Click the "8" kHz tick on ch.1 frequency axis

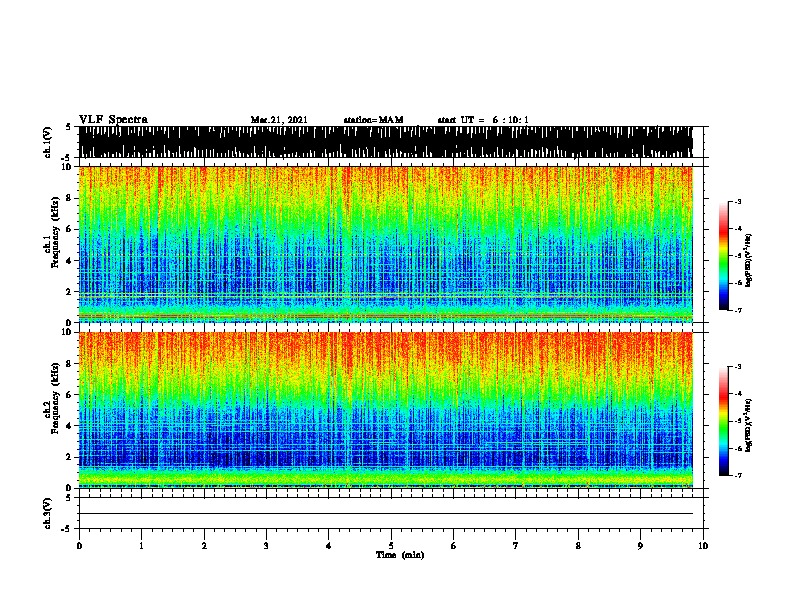point(70,198)
